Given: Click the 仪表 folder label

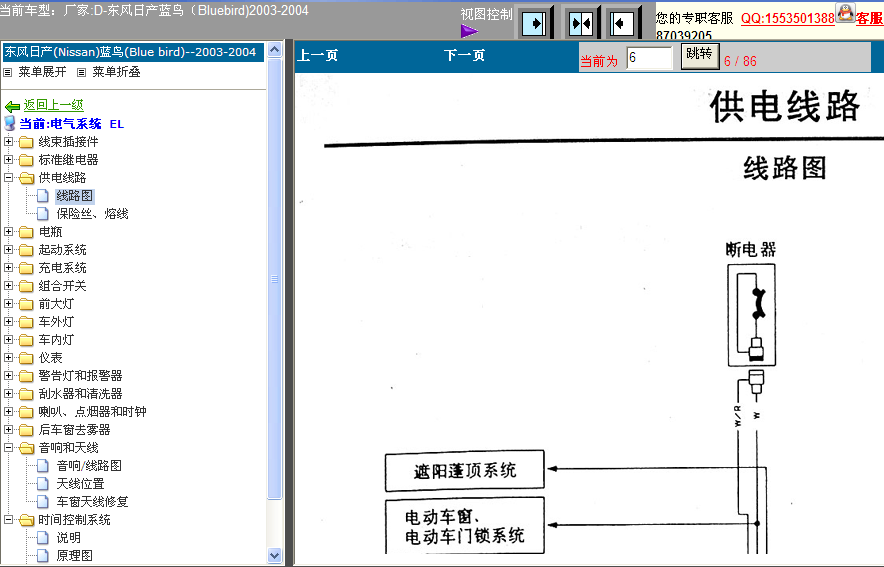Looking at the screenshot, I should pos(51,358).
